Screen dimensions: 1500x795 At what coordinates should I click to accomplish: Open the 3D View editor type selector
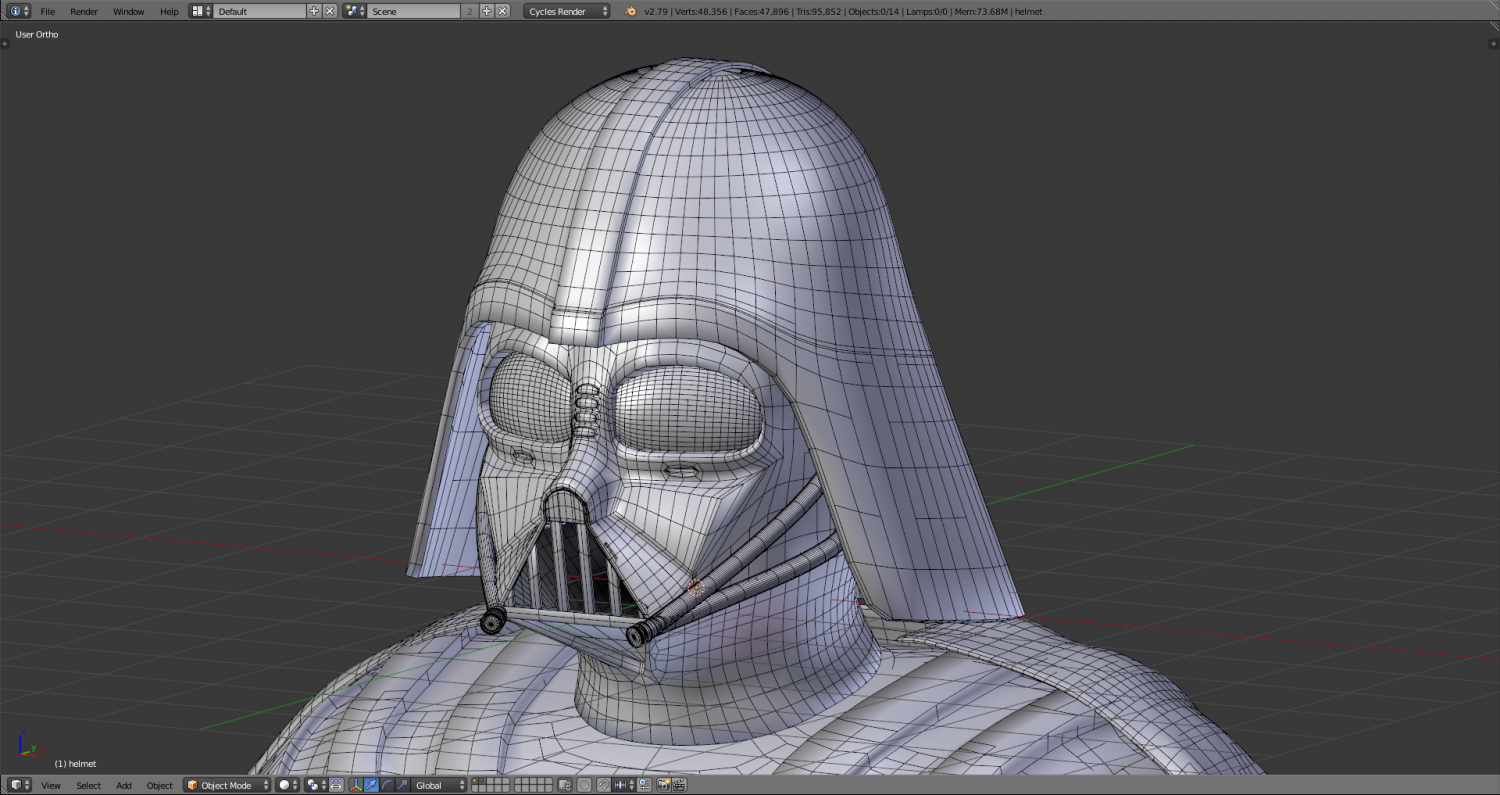[19, 785]
